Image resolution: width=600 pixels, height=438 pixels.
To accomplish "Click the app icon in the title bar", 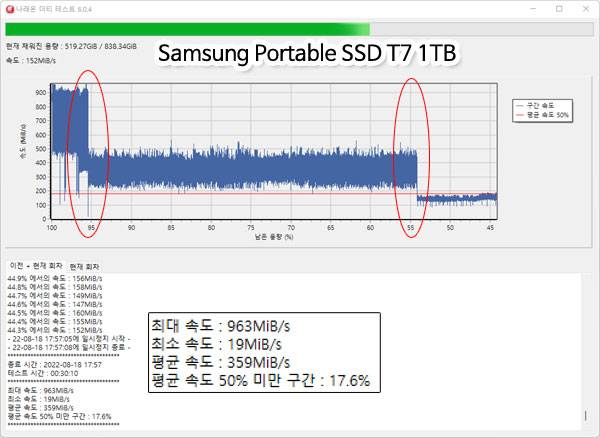I will (9, 9).
